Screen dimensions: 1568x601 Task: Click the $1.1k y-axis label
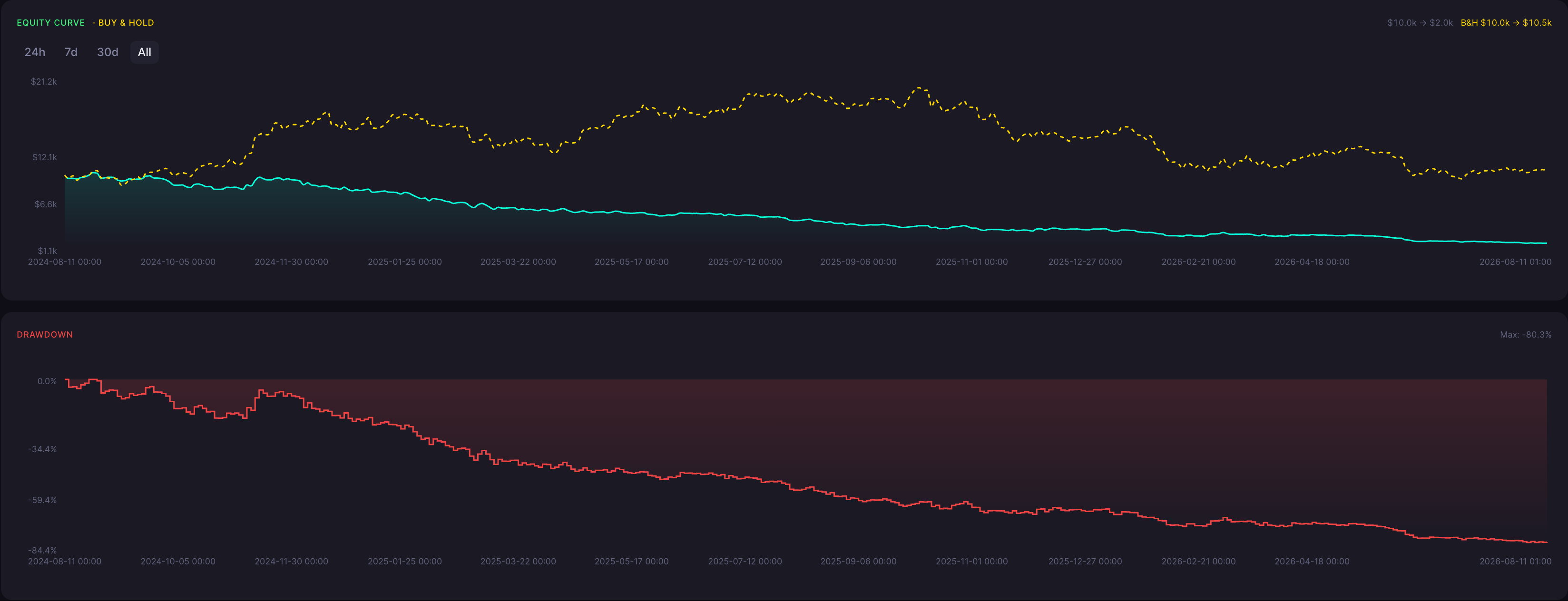pyautogui.click(x=47, y=251)
